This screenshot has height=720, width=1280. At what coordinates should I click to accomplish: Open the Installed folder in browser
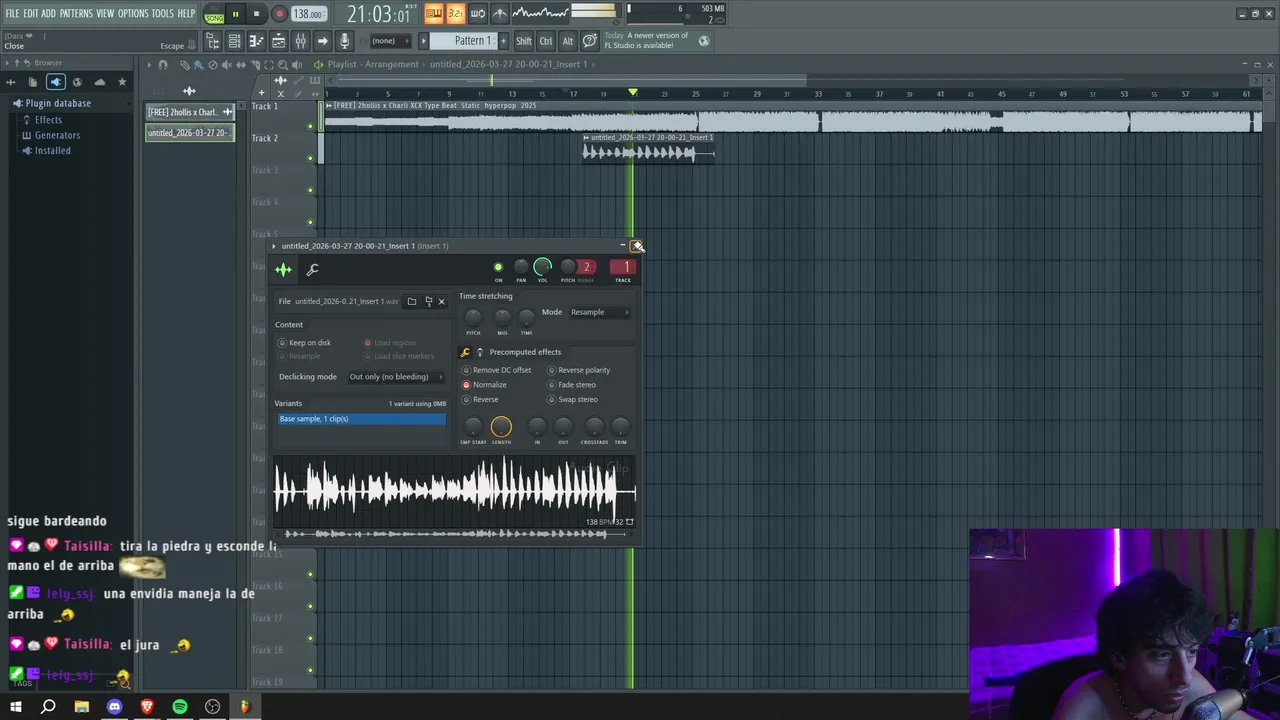point(52,151)
